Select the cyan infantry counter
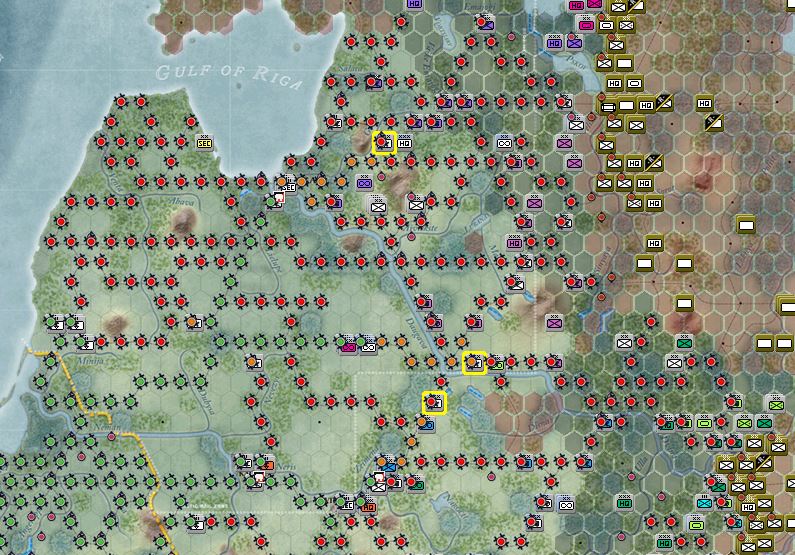Viewport: 795px width, 555px height. pos(704,502)
